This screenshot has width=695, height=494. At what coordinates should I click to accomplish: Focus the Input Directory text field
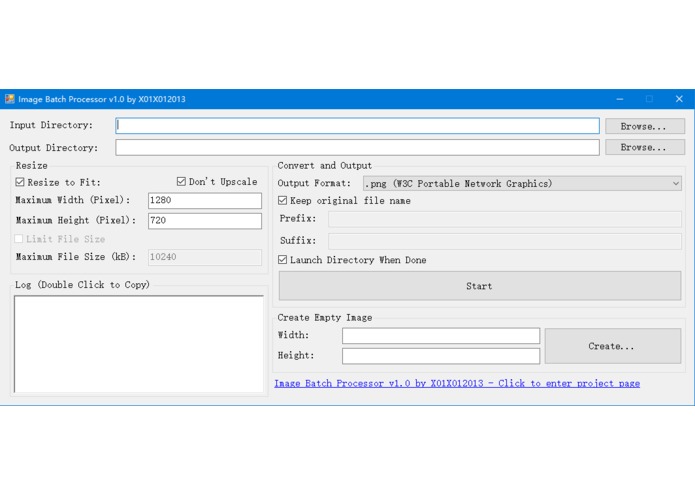(x=357, y=126)
